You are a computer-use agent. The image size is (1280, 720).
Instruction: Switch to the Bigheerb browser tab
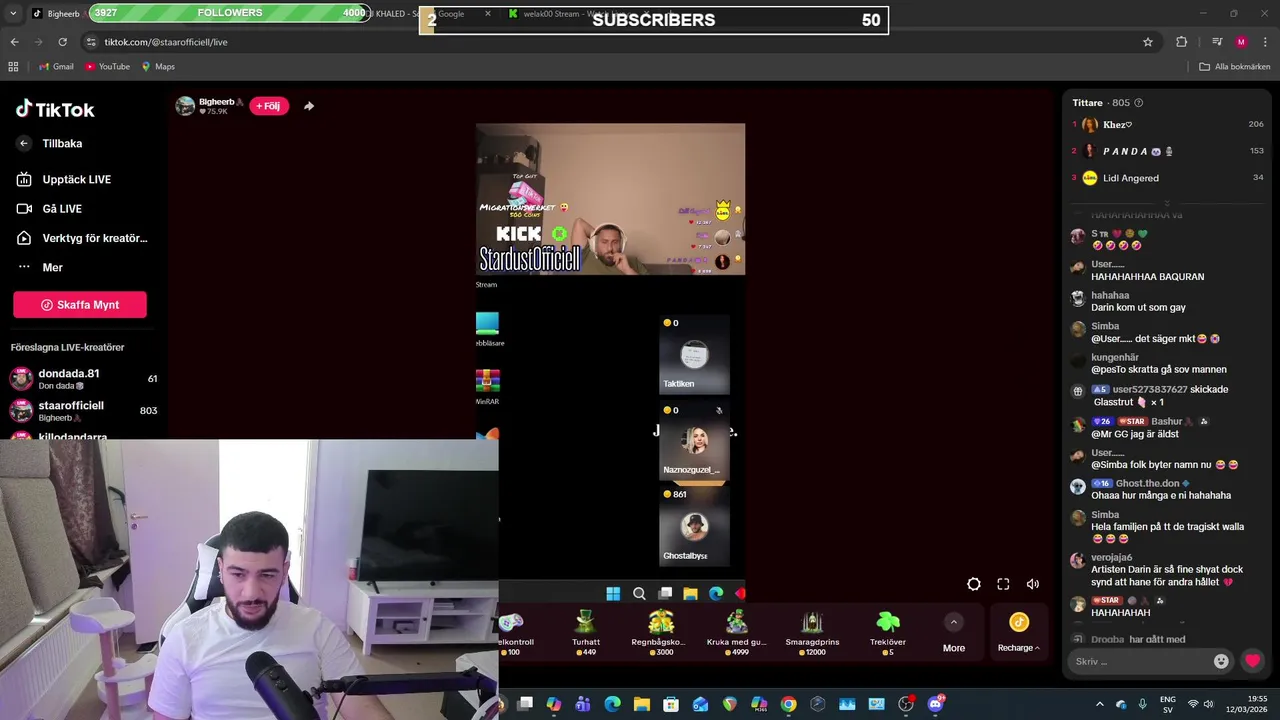62,14
